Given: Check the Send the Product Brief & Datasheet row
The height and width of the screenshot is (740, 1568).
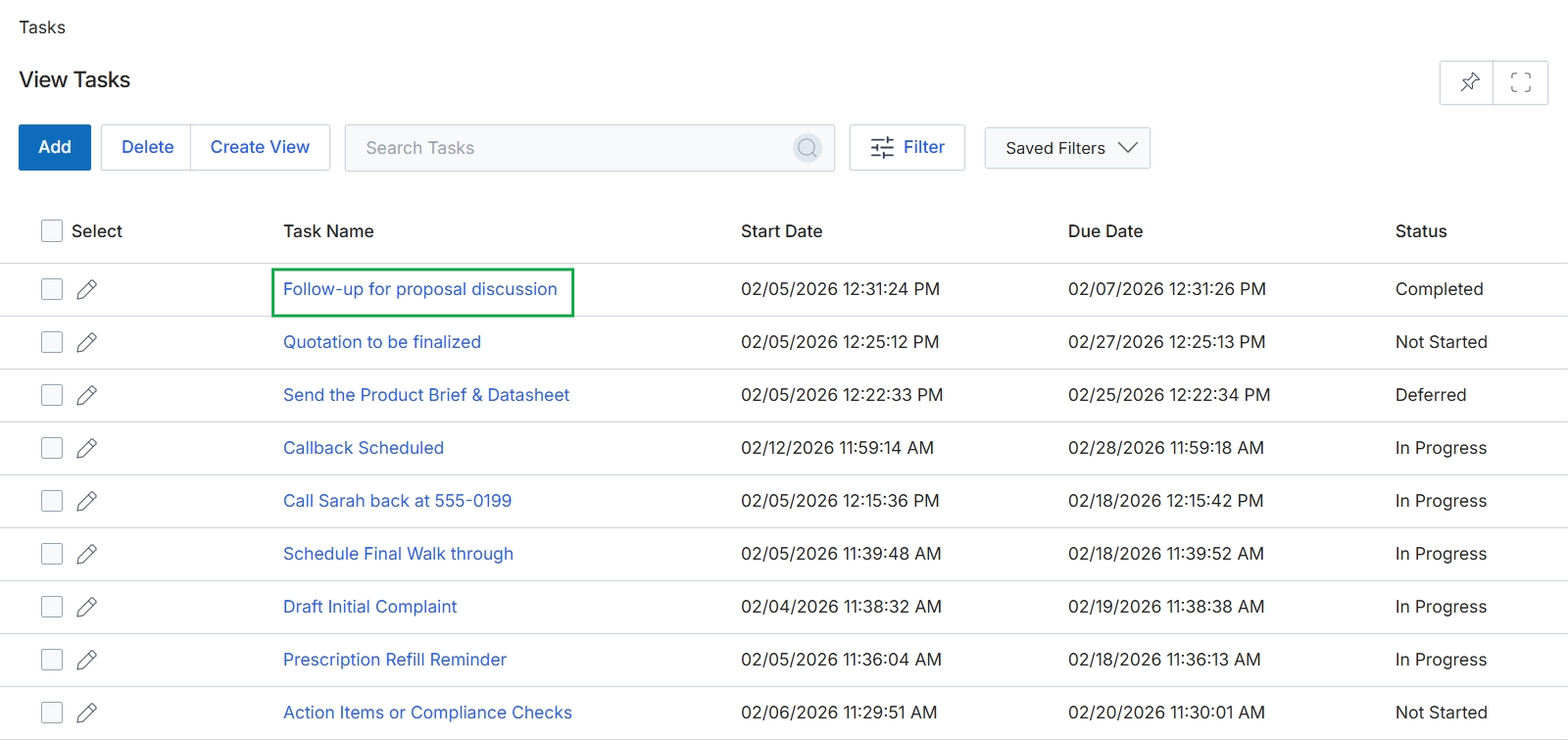Looking at the screenshot, I should pos(52,395).
